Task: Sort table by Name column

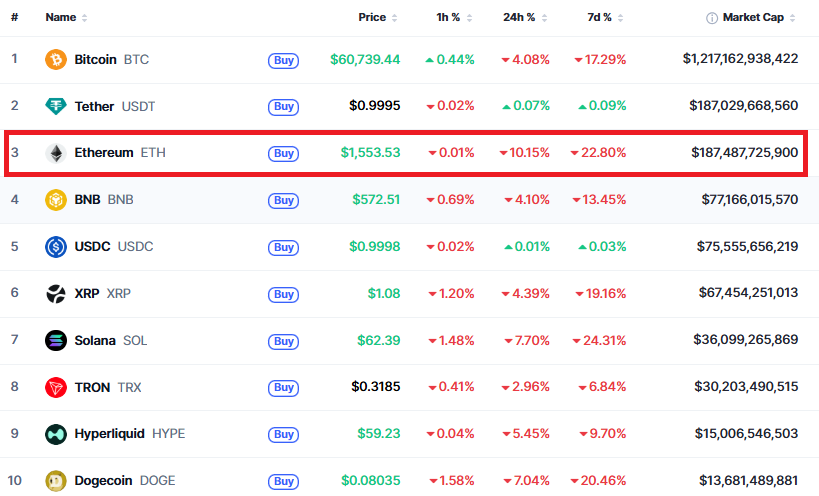Action: (66, 17)
